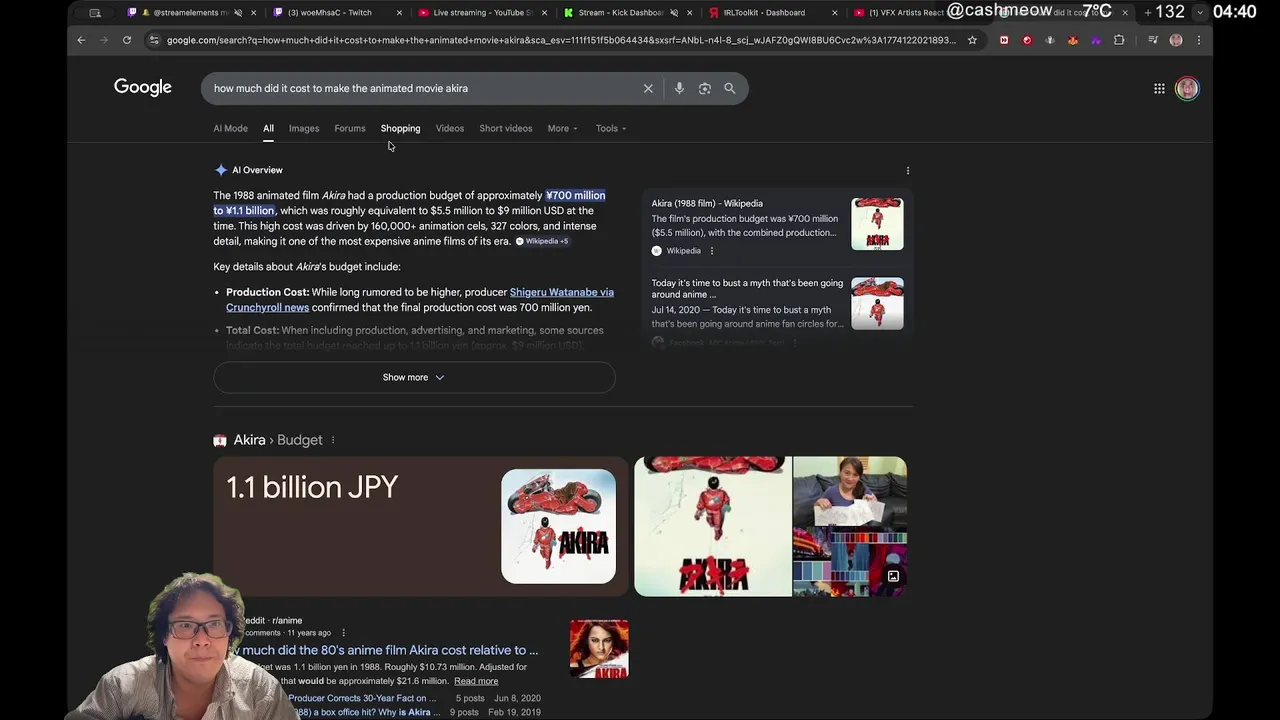Screen dimensions: 1280x720
Task: Open Wikipedia source three-dot menu
Action: click(712, 251)
